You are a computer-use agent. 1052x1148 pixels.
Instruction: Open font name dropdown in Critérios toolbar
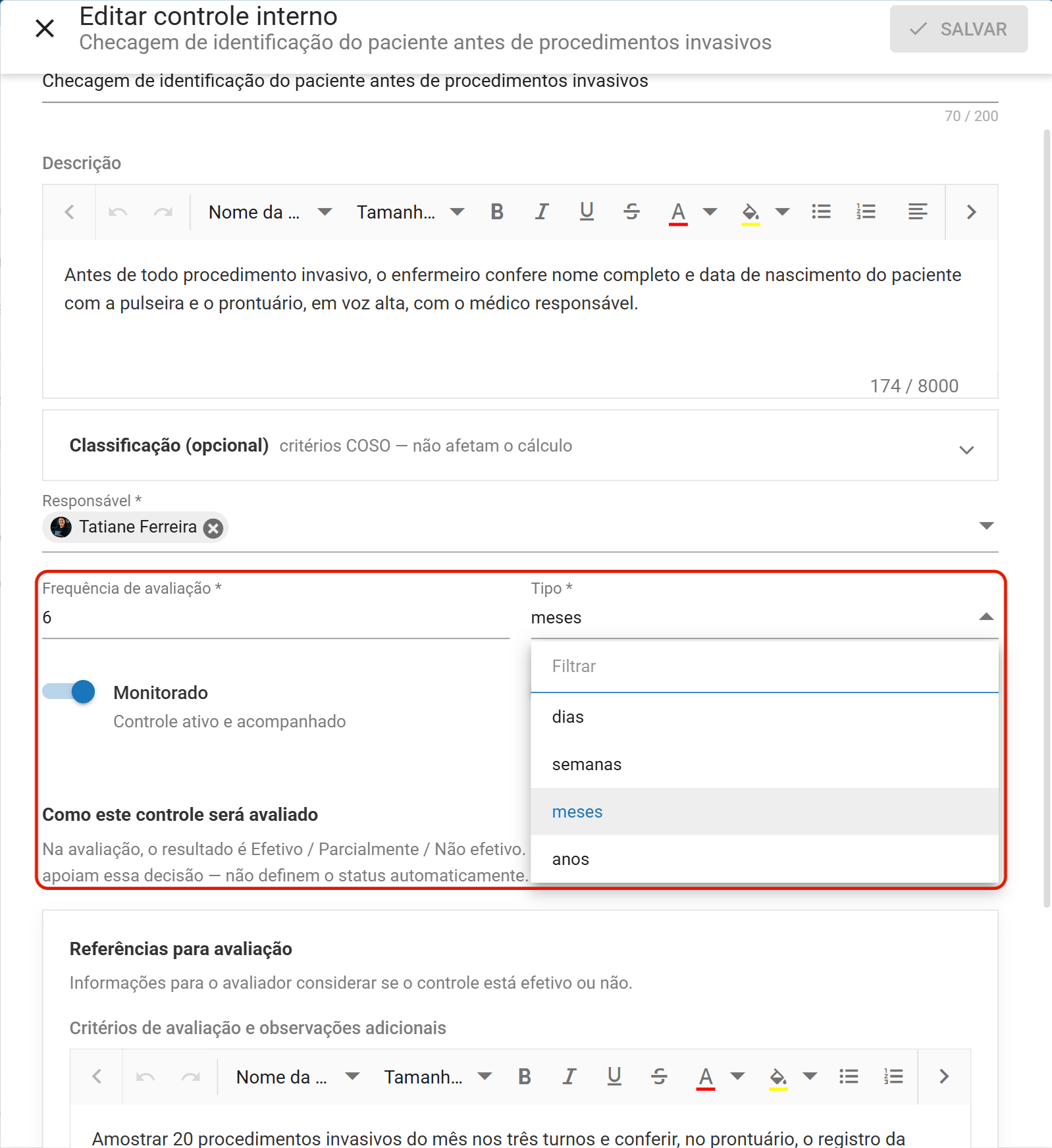298,1077
